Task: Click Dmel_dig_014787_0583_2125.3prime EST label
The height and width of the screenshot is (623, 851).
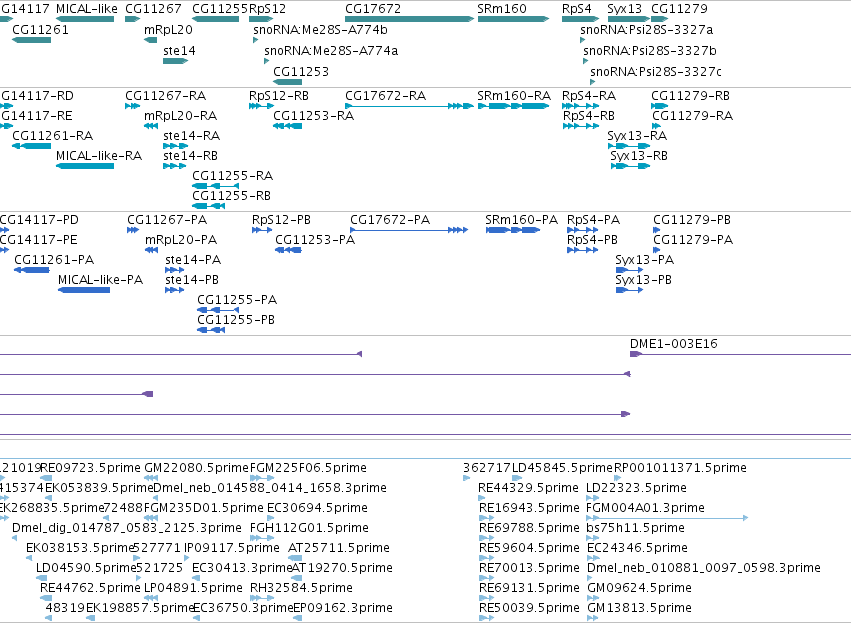Action: (x=126, y=528)
